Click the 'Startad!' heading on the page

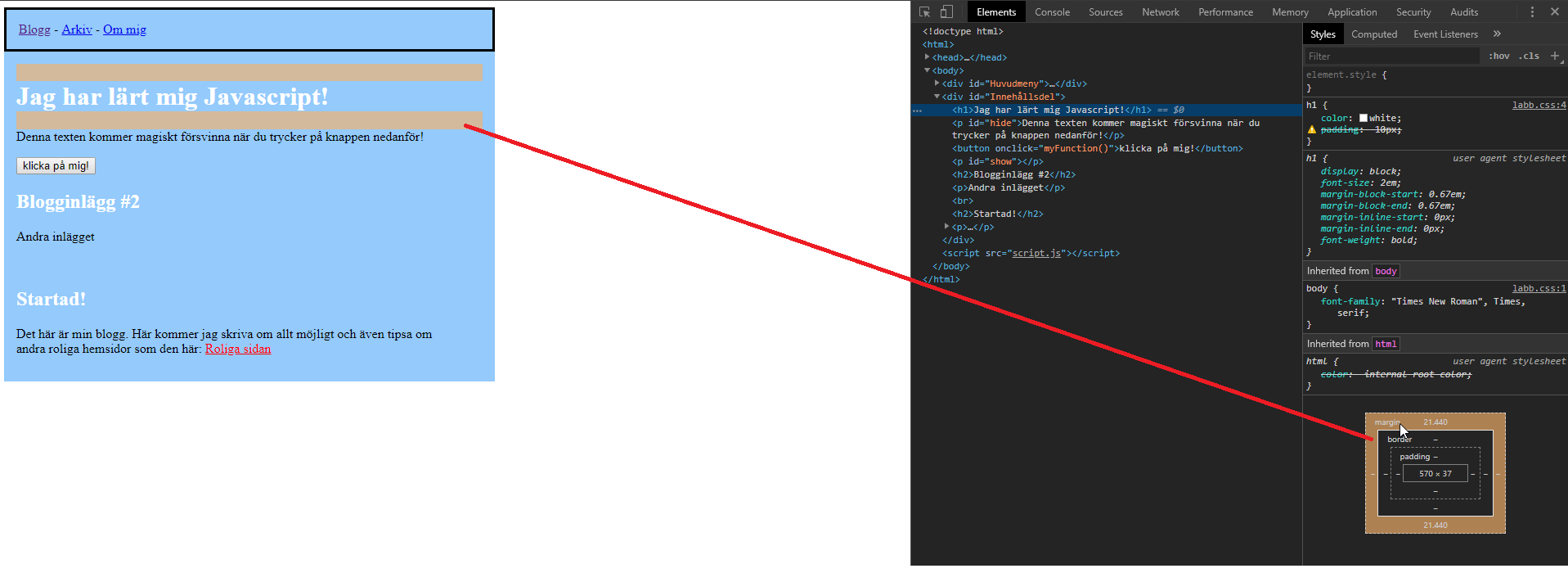51,299
